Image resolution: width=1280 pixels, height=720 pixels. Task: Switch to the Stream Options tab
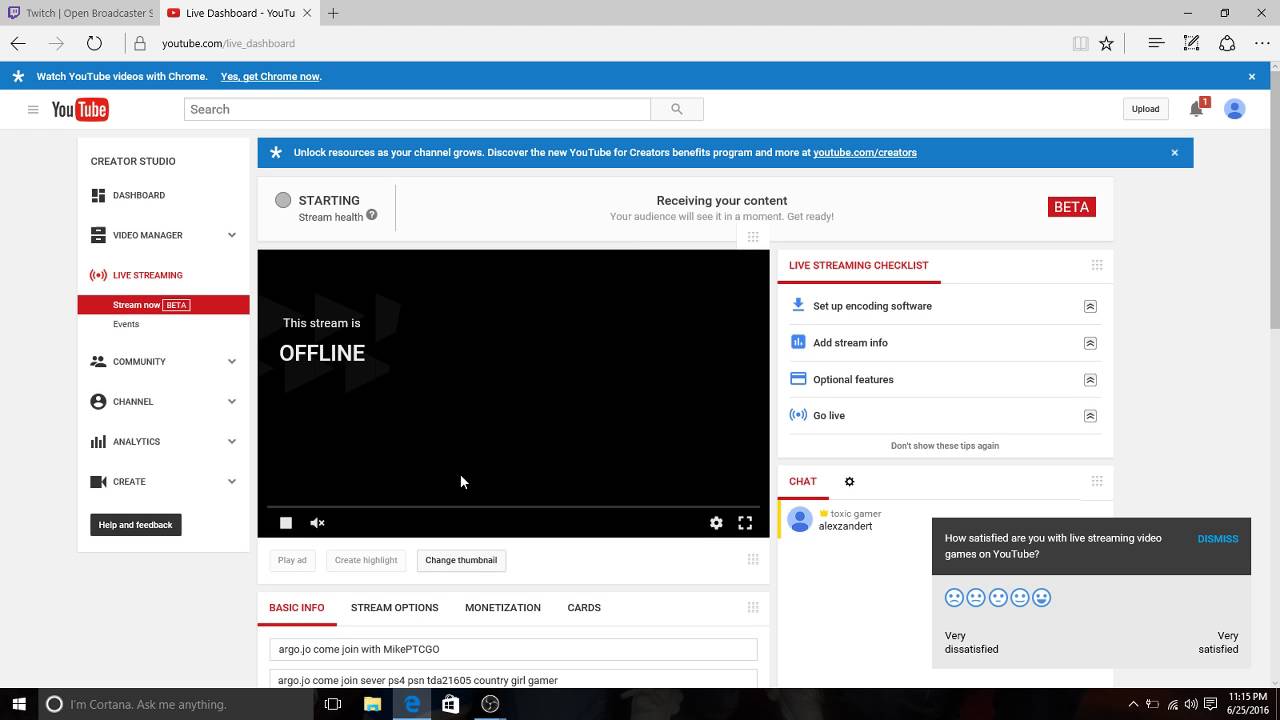coord(394,608)
